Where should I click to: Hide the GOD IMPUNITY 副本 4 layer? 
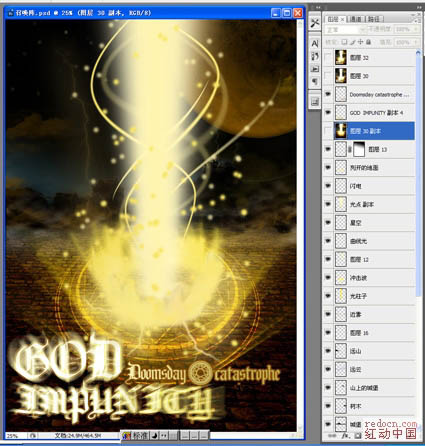click(x=328, y=113)
